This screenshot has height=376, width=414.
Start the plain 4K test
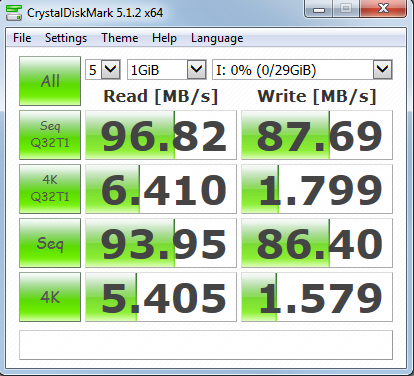[x=50, y=297]
